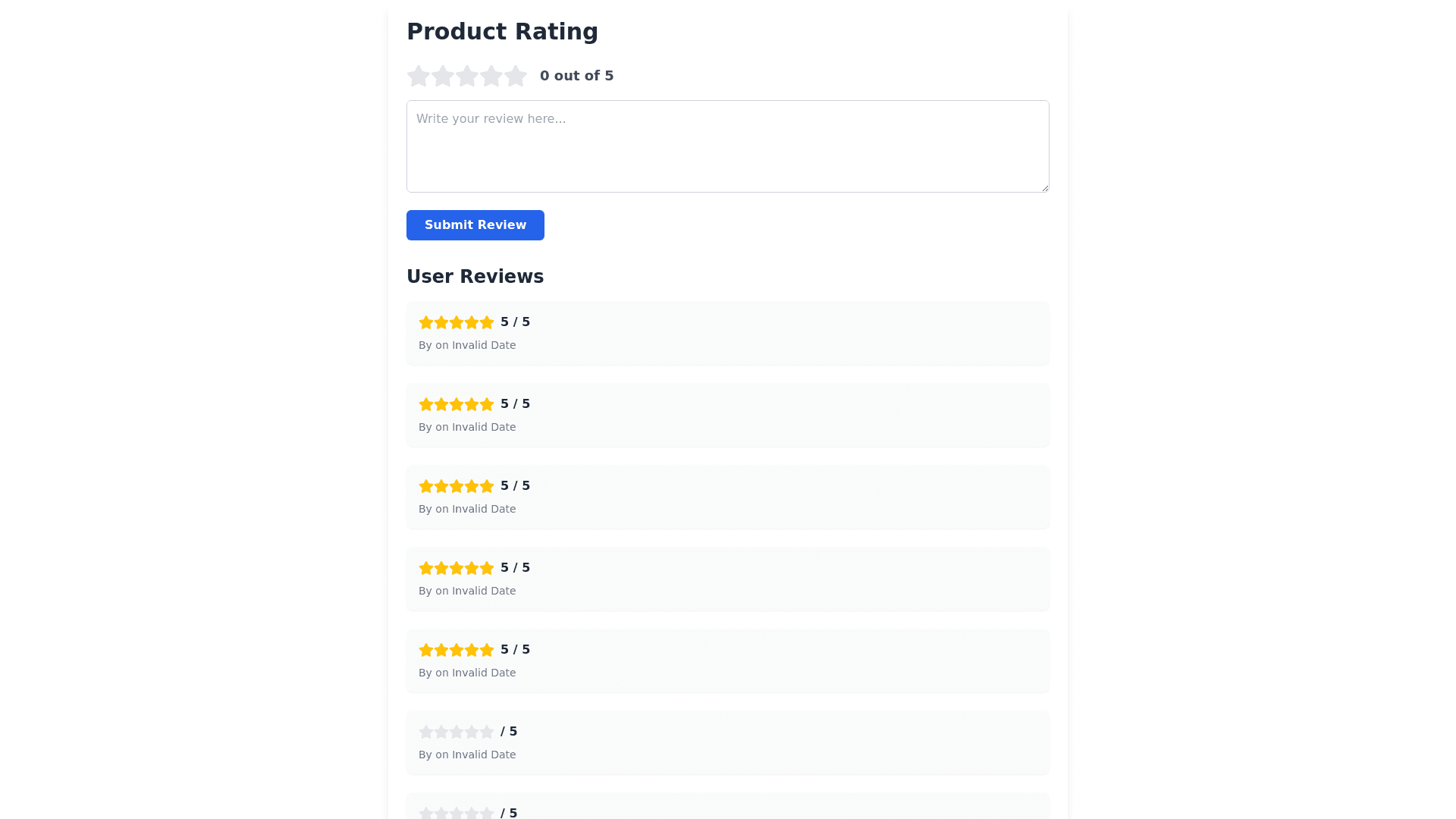Click the "By on Invalid Date" text in first review
This screenshot has width=1456, height=819.
click(x=467, y=345)
